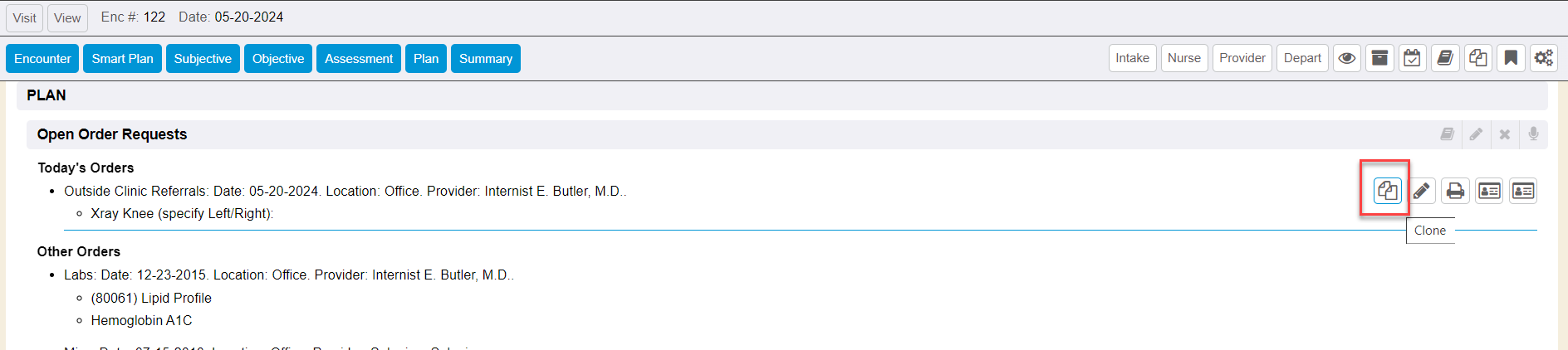
Task: Switch to the Smart Plan tab
Action: coord(122,59)
